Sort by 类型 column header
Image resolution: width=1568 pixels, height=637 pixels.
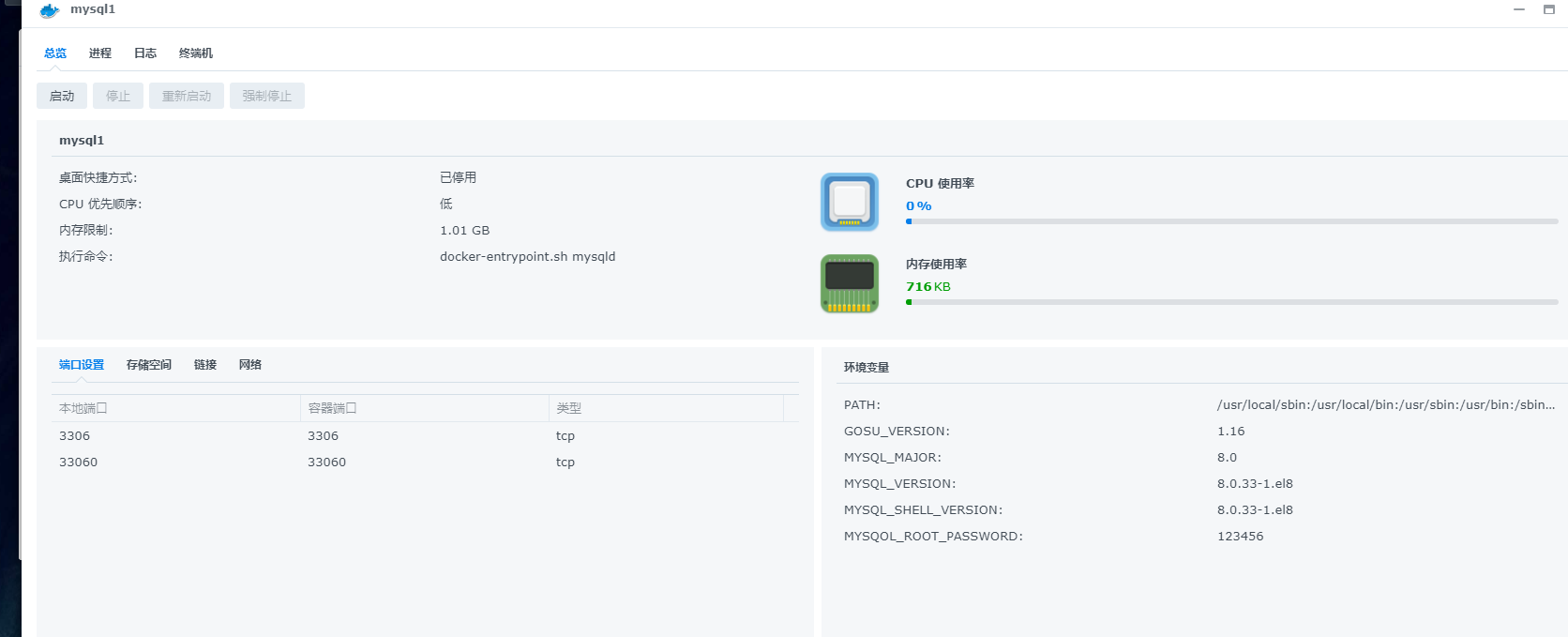tap(667, 408)
